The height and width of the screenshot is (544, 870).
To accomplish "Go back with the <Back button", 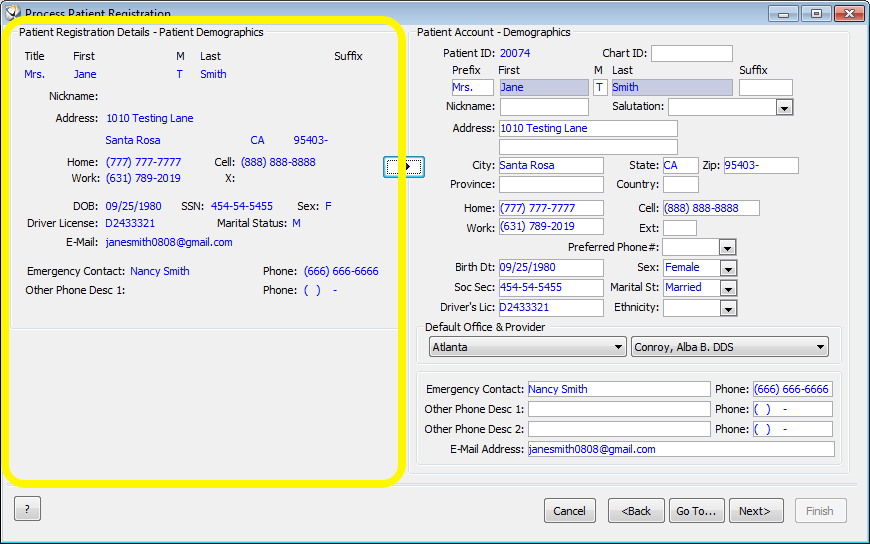I will pyautogui.click(x=636, y=511).
